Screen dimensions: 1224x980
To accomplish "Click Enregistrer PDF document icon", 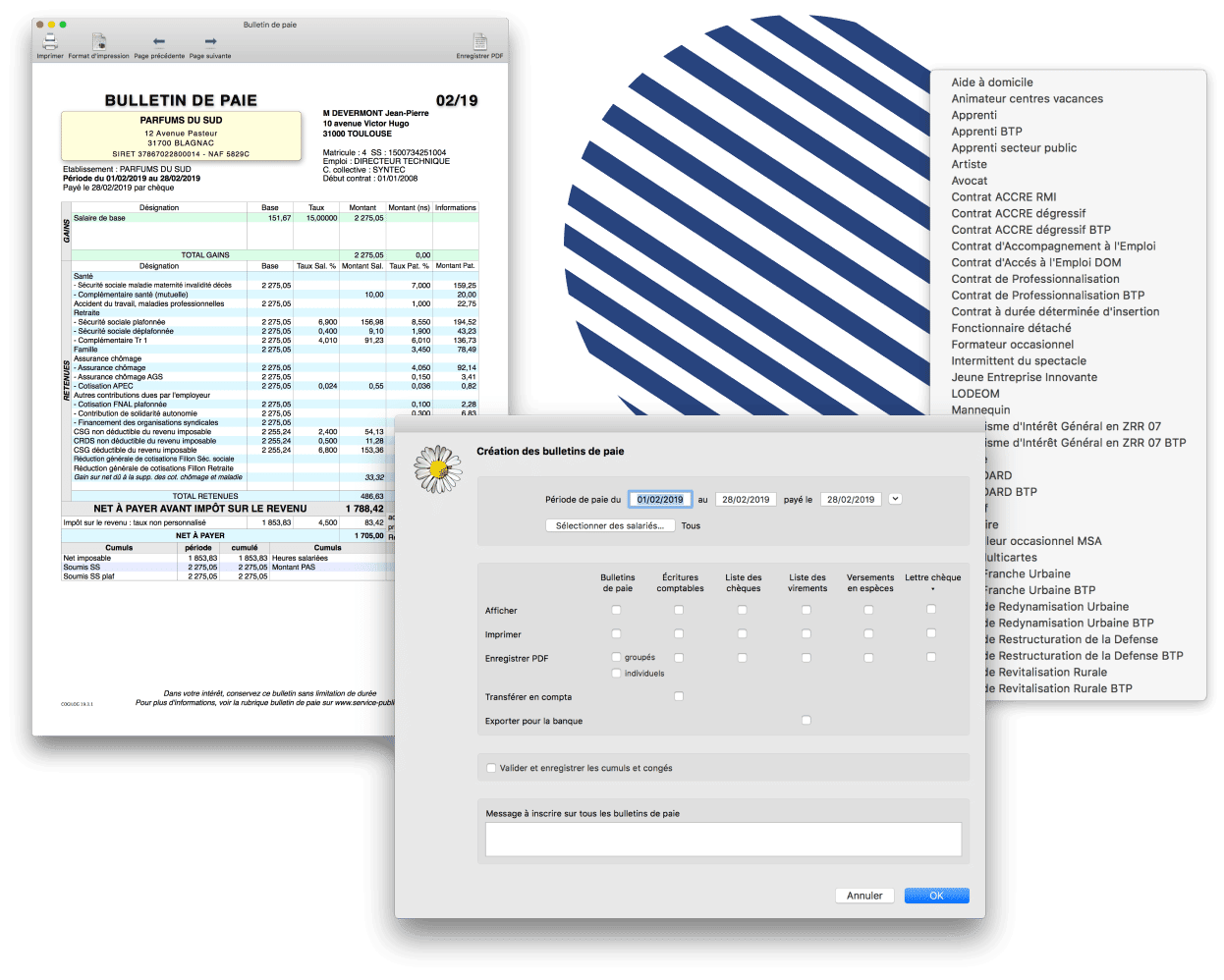I will click(480, 41).
